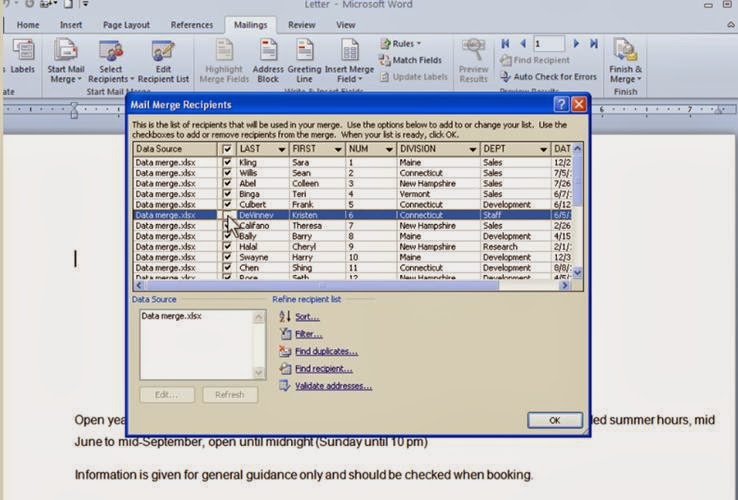
Task: Click the Sort icon in dialog
Action: (x=285, y=316)
